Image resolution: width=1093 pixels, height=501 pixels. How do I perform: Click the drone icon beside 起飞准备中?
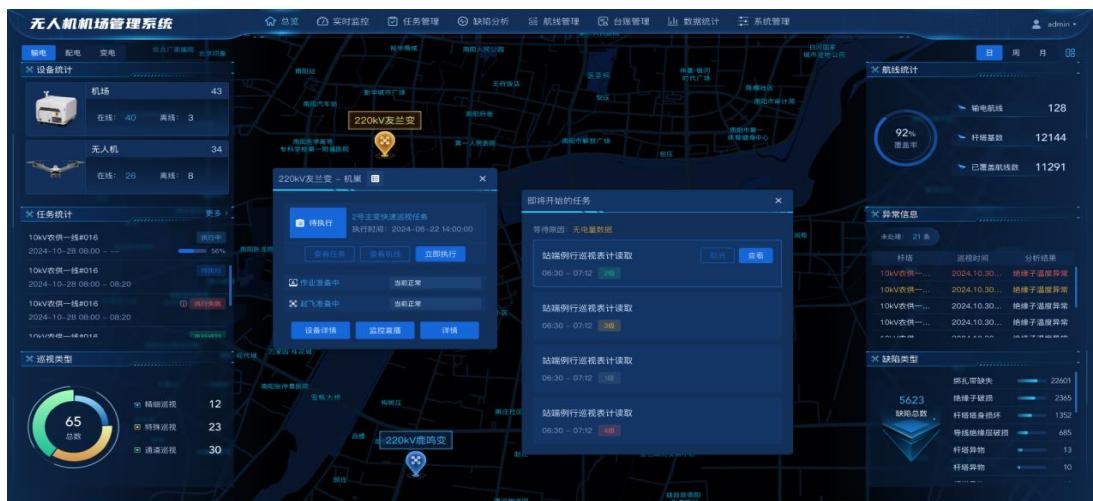[x=293, y=304]
